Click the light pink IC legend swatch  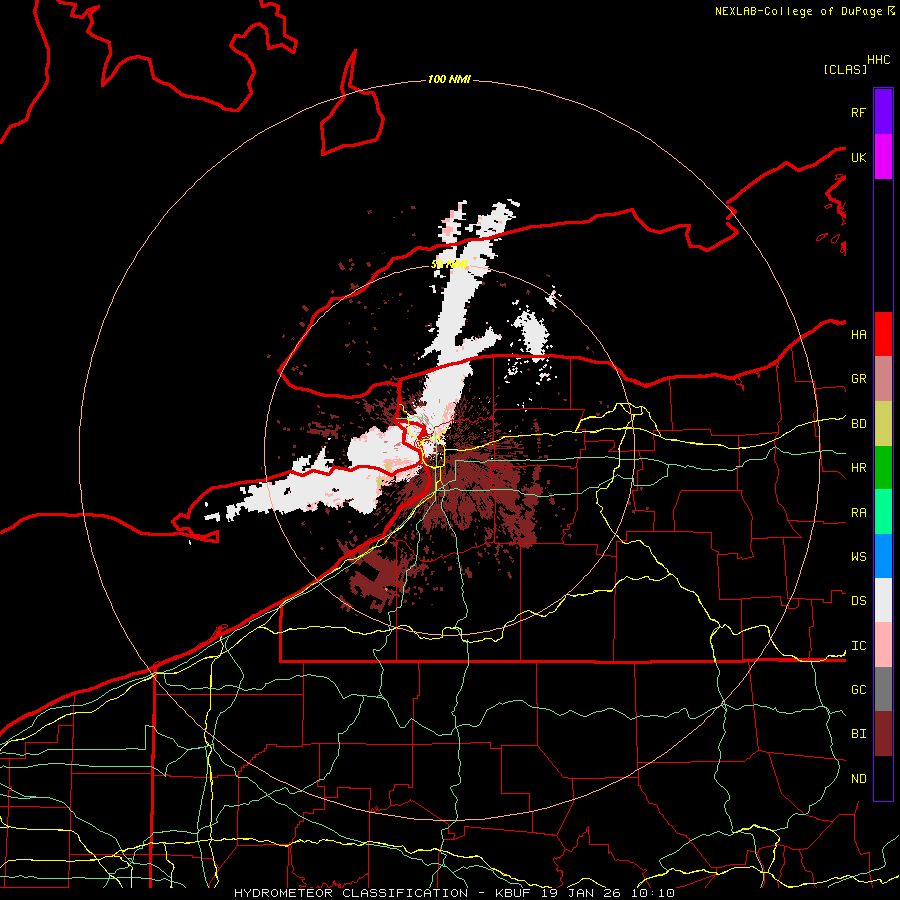[883, 645]
